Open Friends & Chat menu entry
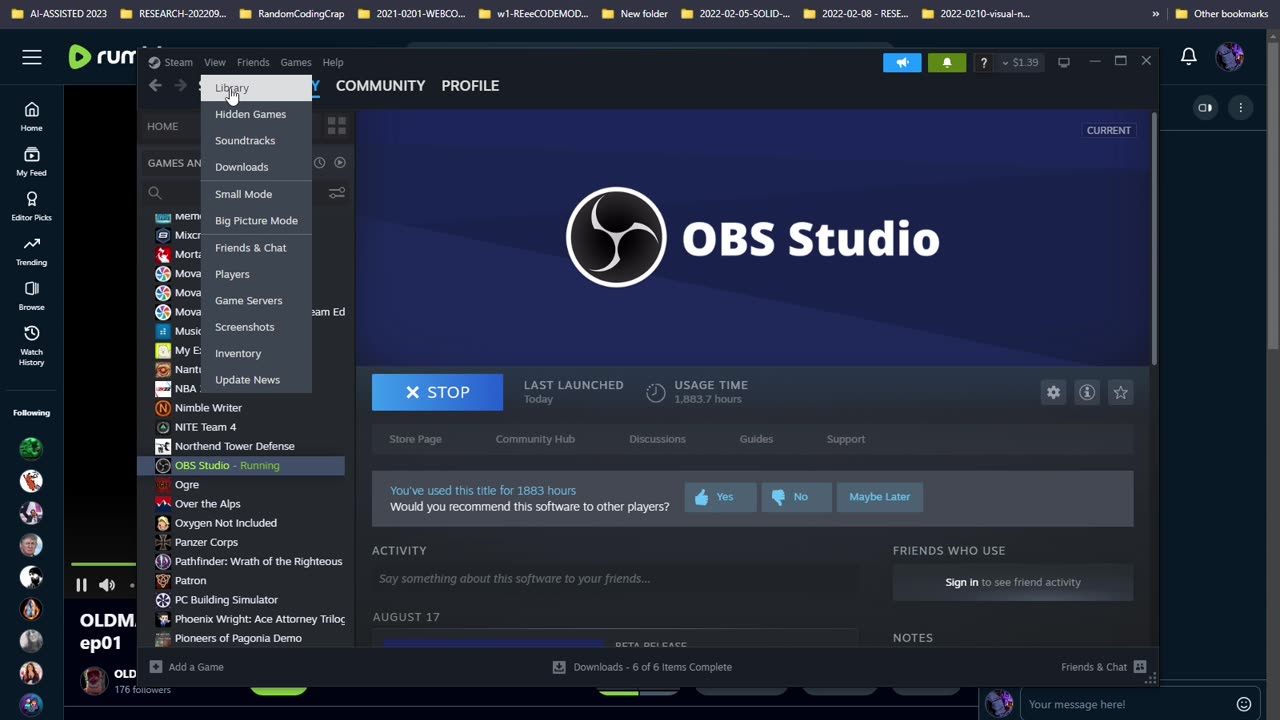Screen dimensions: 1280x720 (x=256, y=248)
